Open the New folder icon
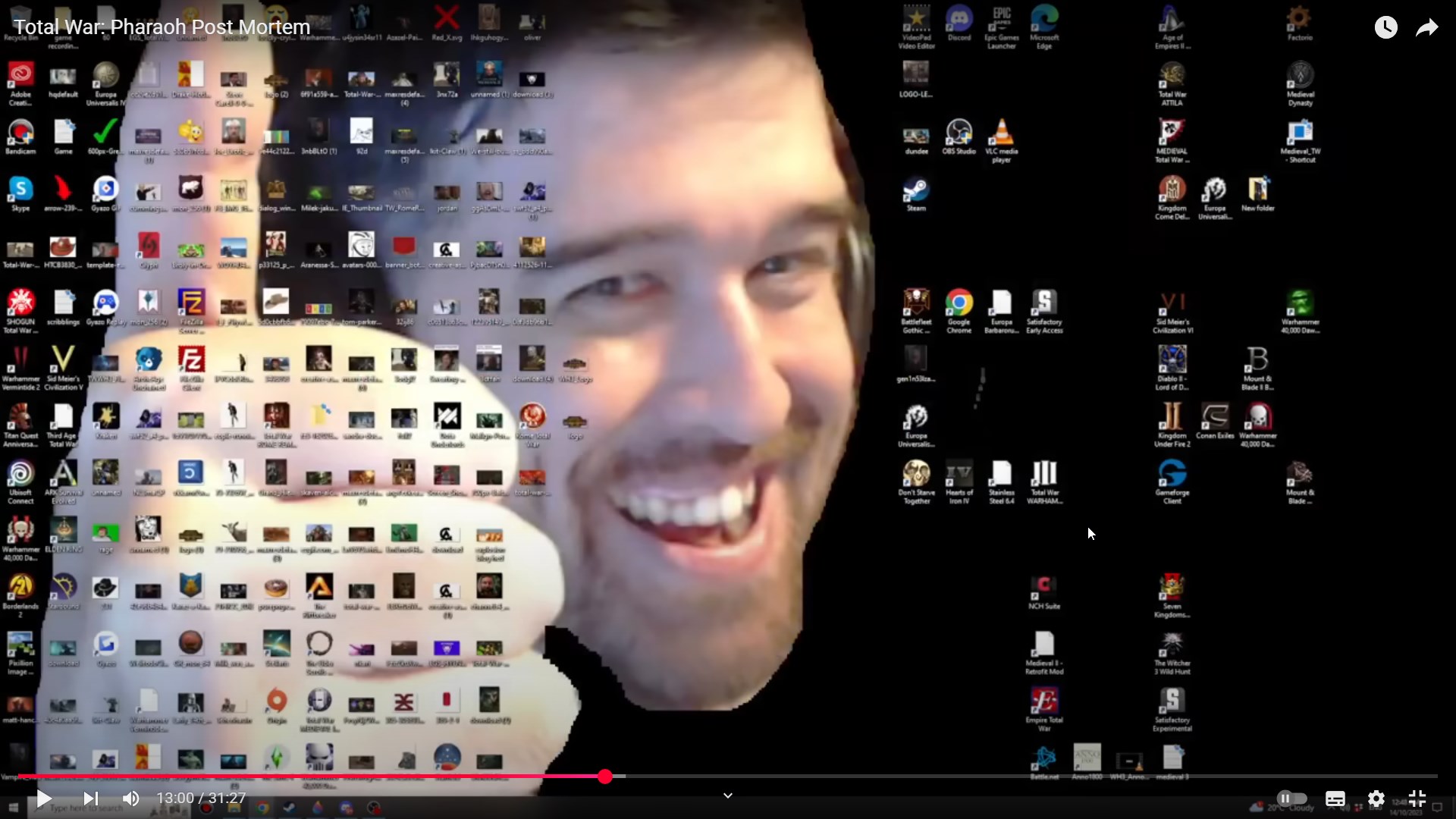This screenshot has height=819, width=1456. [1257, 194]
